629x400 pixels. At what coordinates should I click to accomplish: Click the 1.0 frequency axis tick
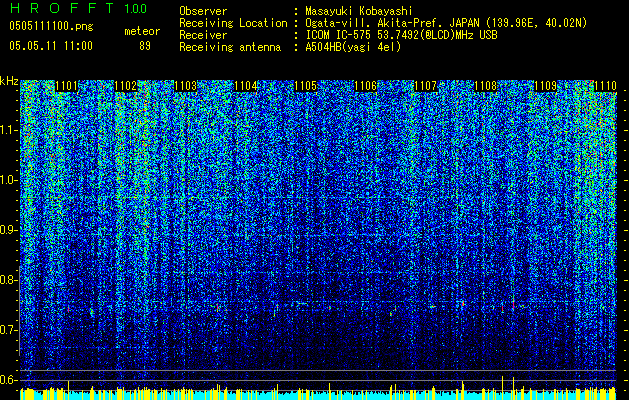click(8, 180)
